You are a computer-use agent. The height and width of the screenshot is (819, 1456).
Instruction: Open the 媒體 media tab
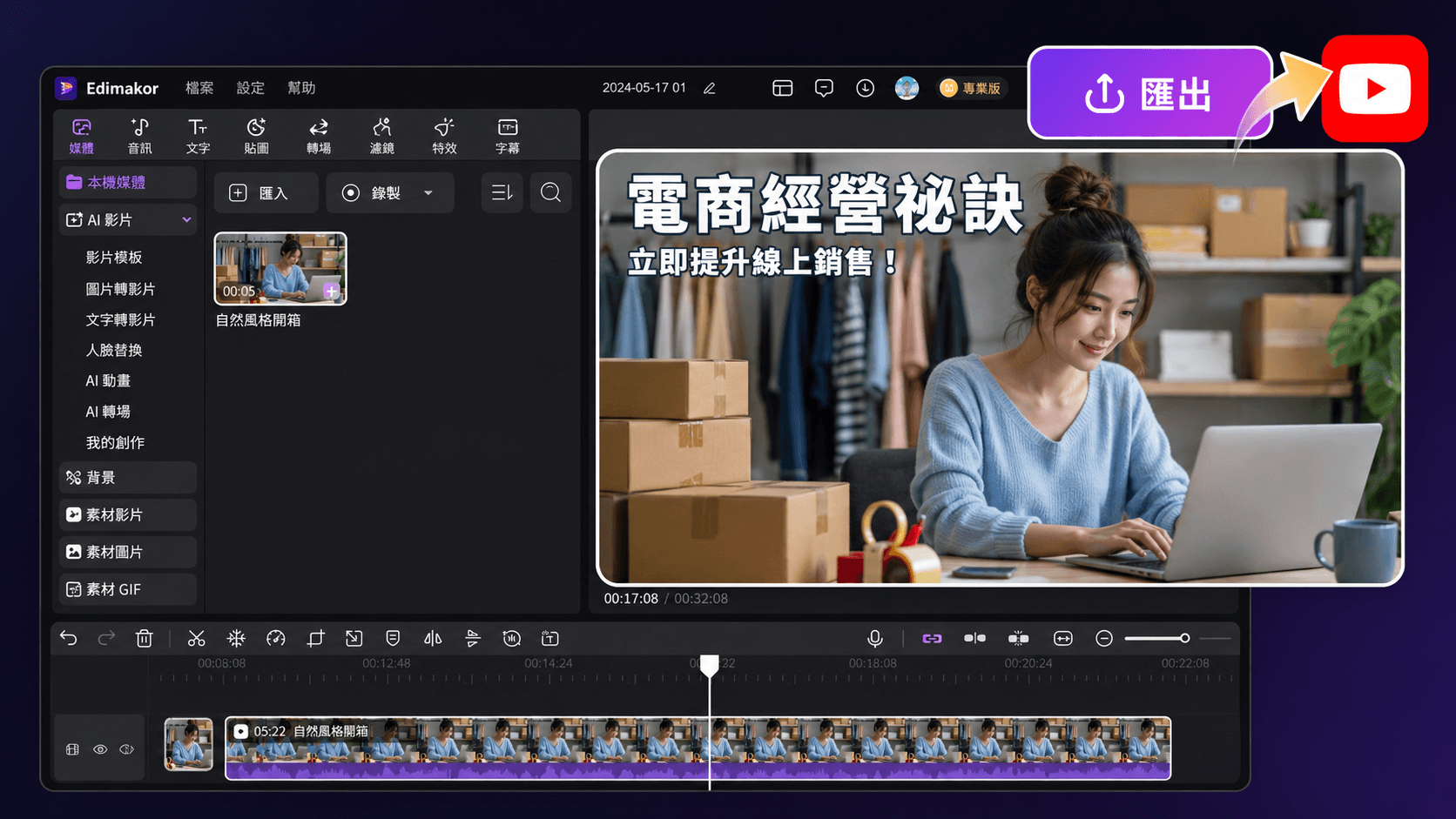tap(82, 137)
